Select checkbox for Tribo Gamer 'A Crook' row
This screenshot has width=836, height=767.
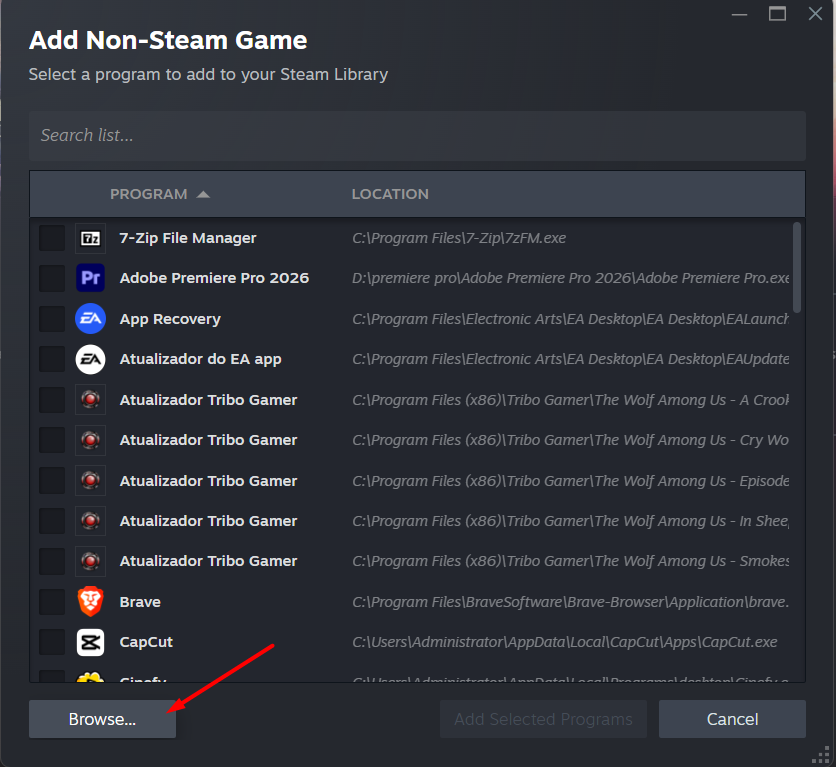click(52, 400)
